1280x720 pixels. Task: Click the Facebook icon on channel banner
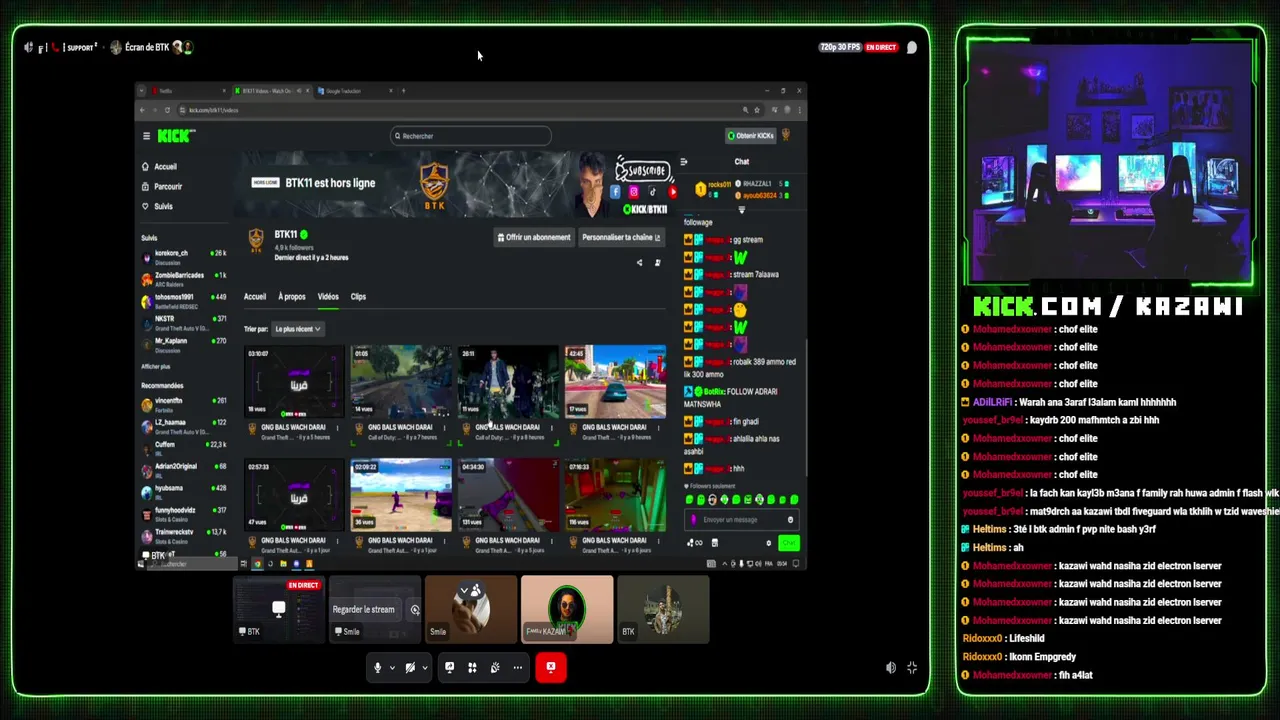(615, 192)
